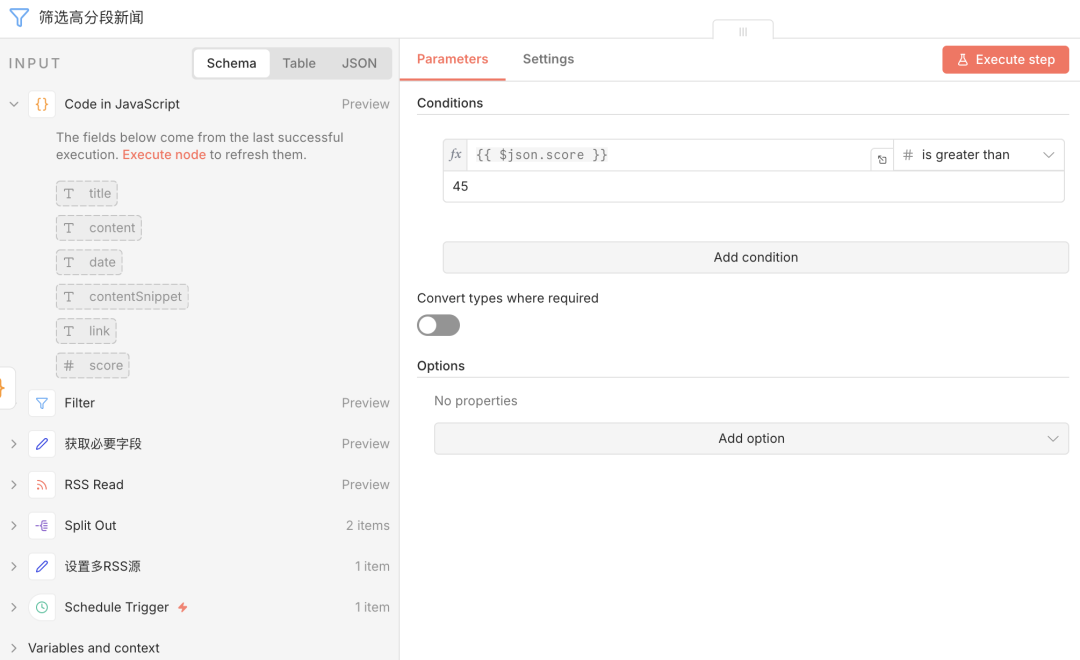
Task: Click the RSS Read node icon
Action: click(42, 485)
